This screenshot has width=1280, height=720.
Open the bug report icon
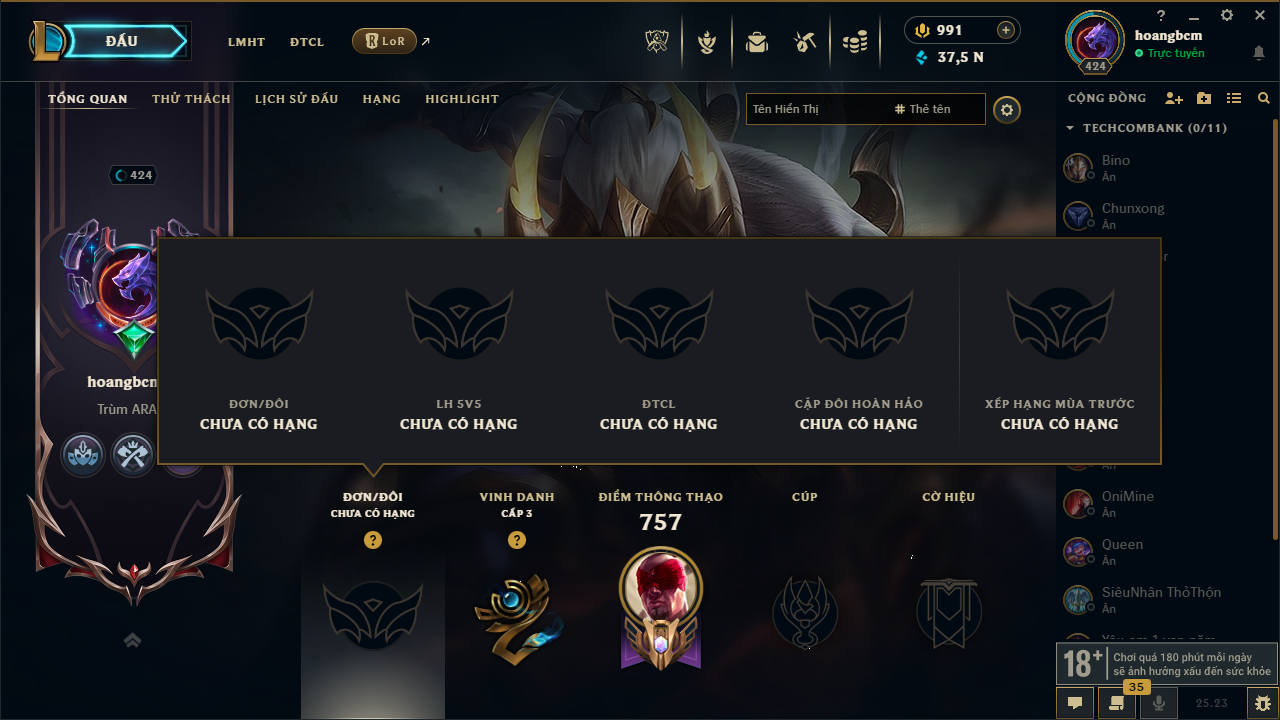point(1263,703)
